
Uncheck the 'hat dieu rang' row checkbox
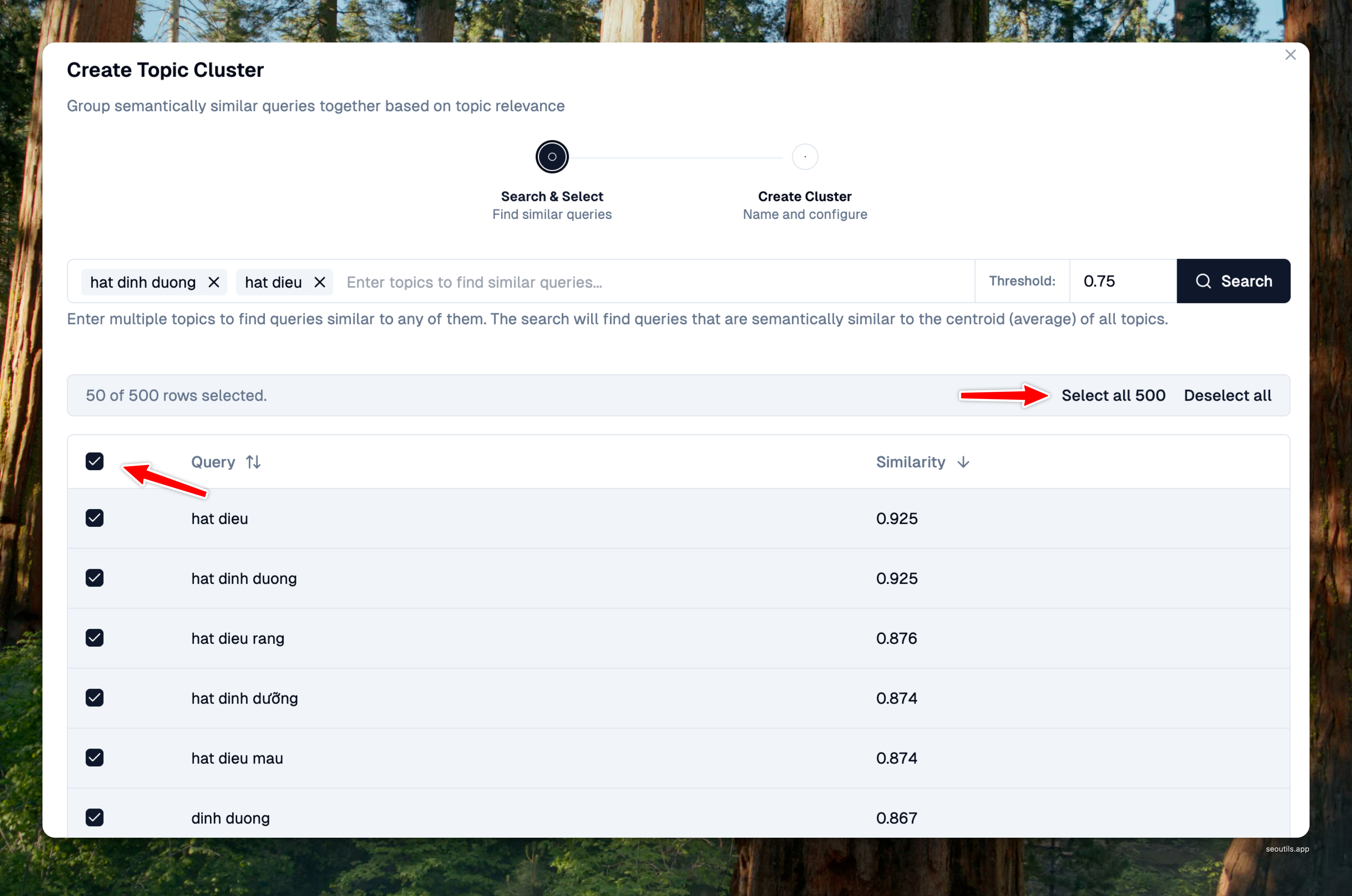[x=95, y=638]
